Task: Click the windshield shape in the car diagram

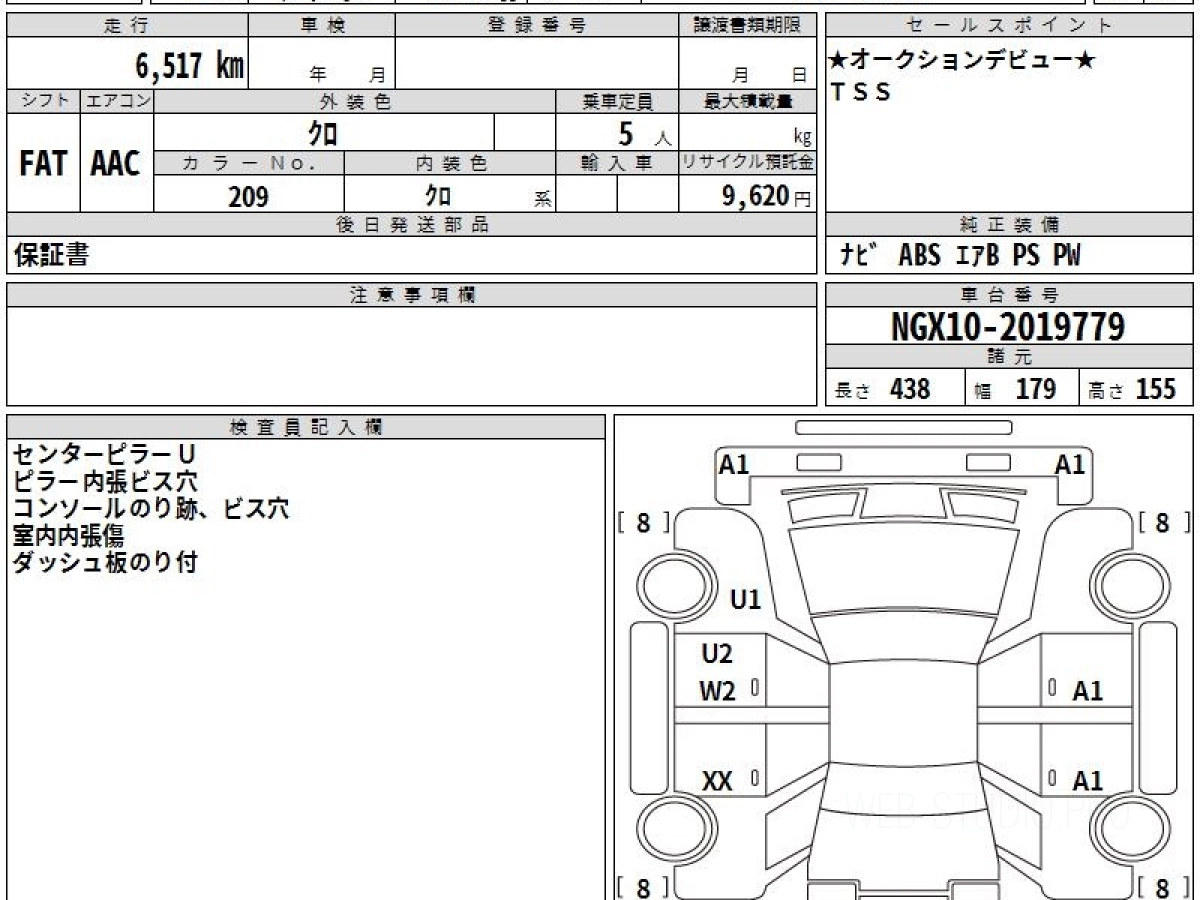Action: pyautogui.click(x=904, y=569)
